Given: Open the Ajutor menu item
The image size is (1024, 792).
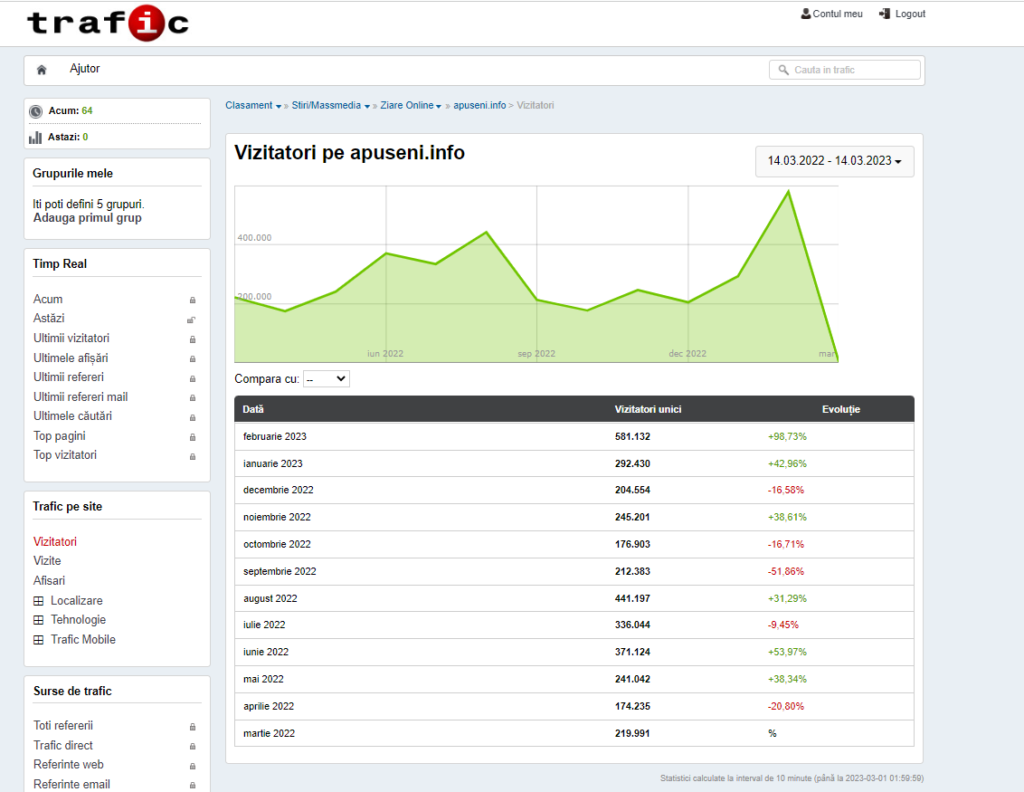Looking at the screenshot, I should [85, 69].
